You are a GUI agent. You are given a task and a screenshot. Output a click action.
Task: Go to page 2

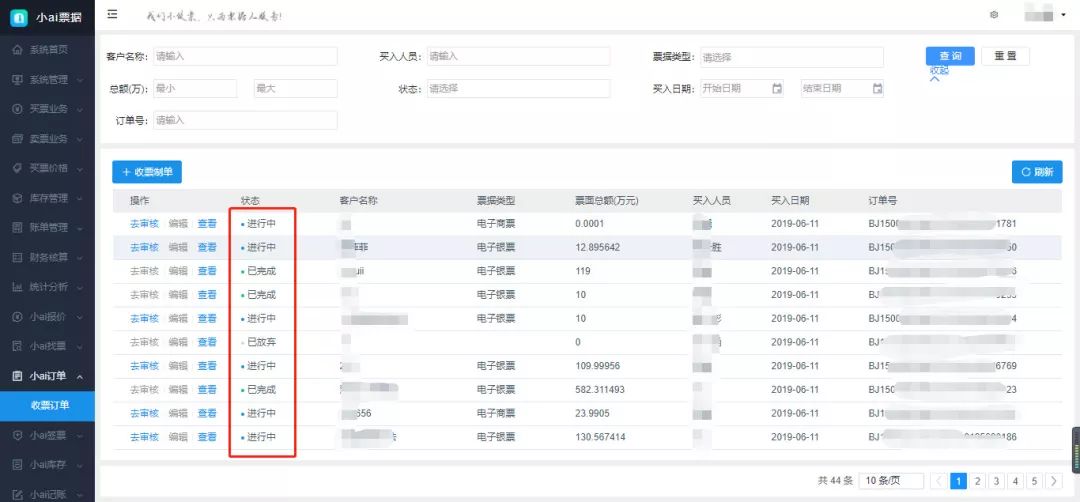click(977, 481)
